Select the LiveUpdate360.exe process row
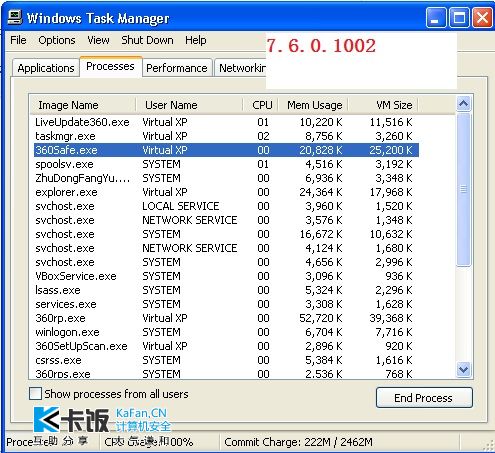This screenshot has height=453, width=495. [226, 122]
